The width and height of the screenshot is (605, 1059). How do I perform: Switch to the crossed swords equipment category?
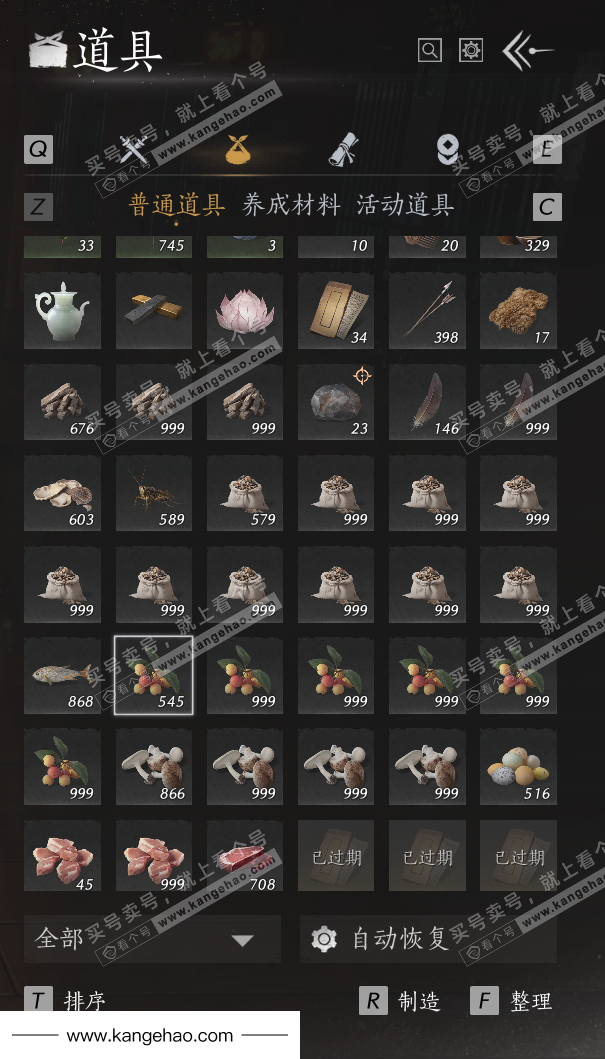[134, 149]
